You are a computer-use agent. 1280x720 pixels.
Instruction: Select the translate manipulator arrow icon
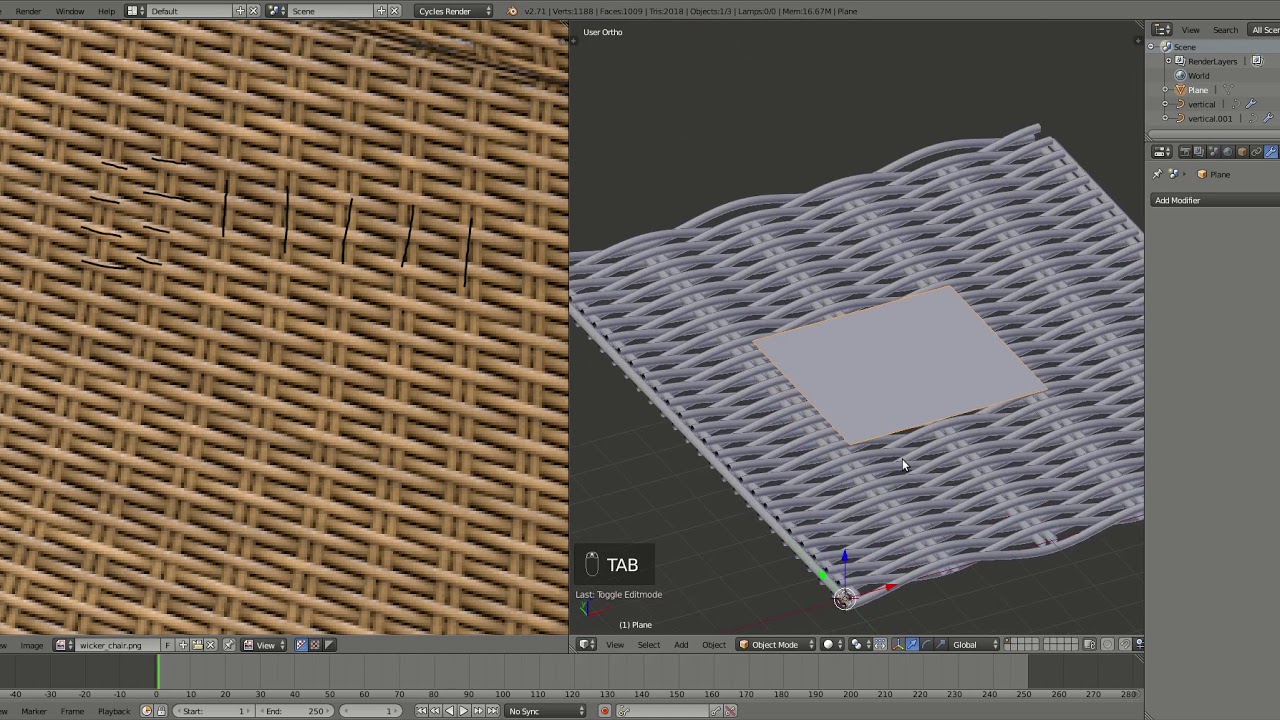pyautogui.click(x=912, y=645)
